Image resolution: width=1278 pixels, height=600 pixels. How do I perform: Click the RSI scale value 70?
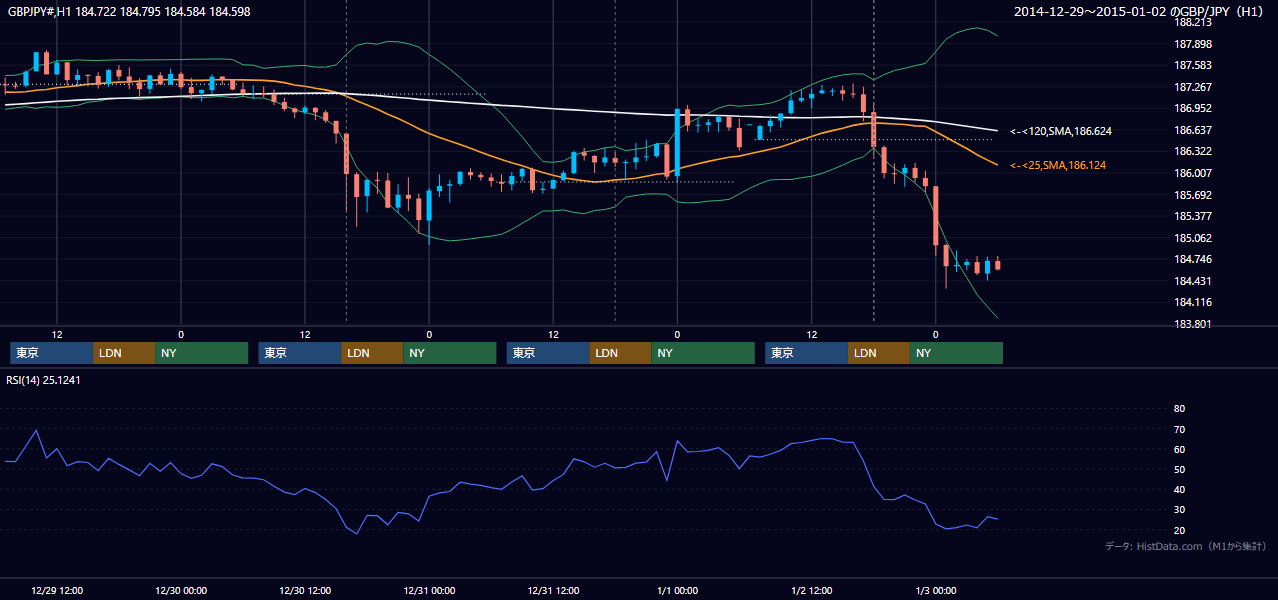pyautogui.click(x=1179, y=429)
